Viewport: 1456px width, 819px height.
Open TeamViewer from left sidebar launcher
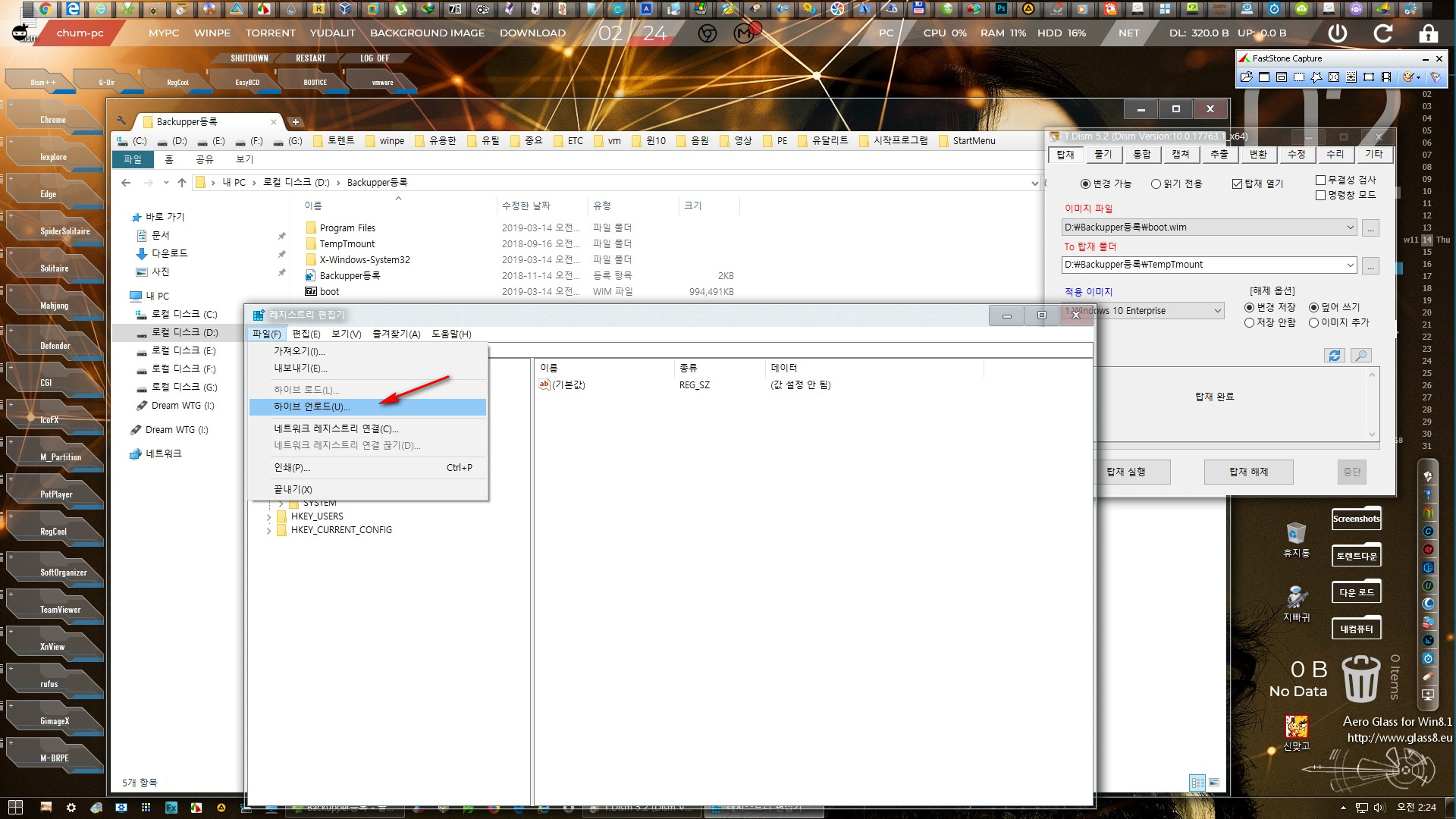tap(60, 610)
